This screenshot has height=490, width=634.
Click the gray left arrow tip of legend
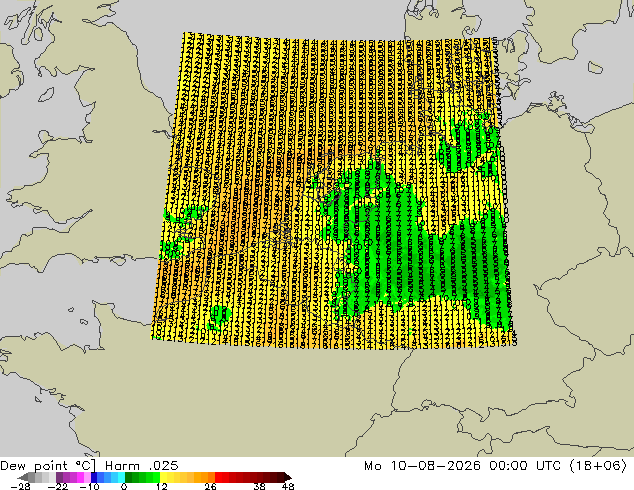point(22,477)
